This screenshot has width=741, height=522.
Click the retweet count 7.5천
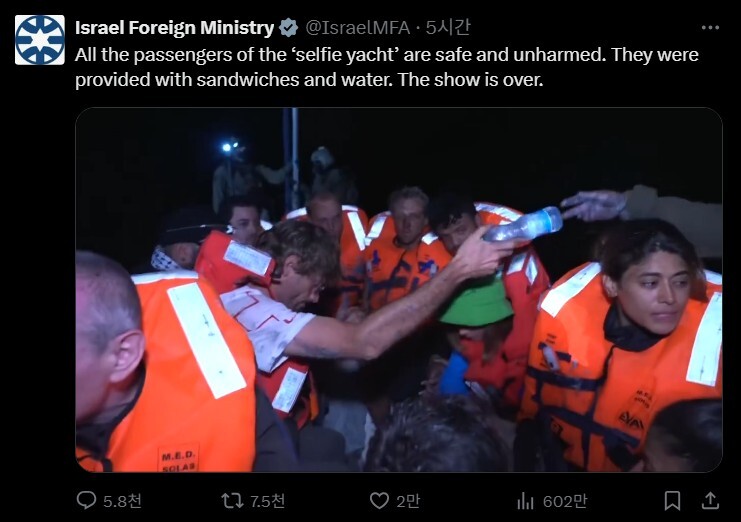coord(267,501)
